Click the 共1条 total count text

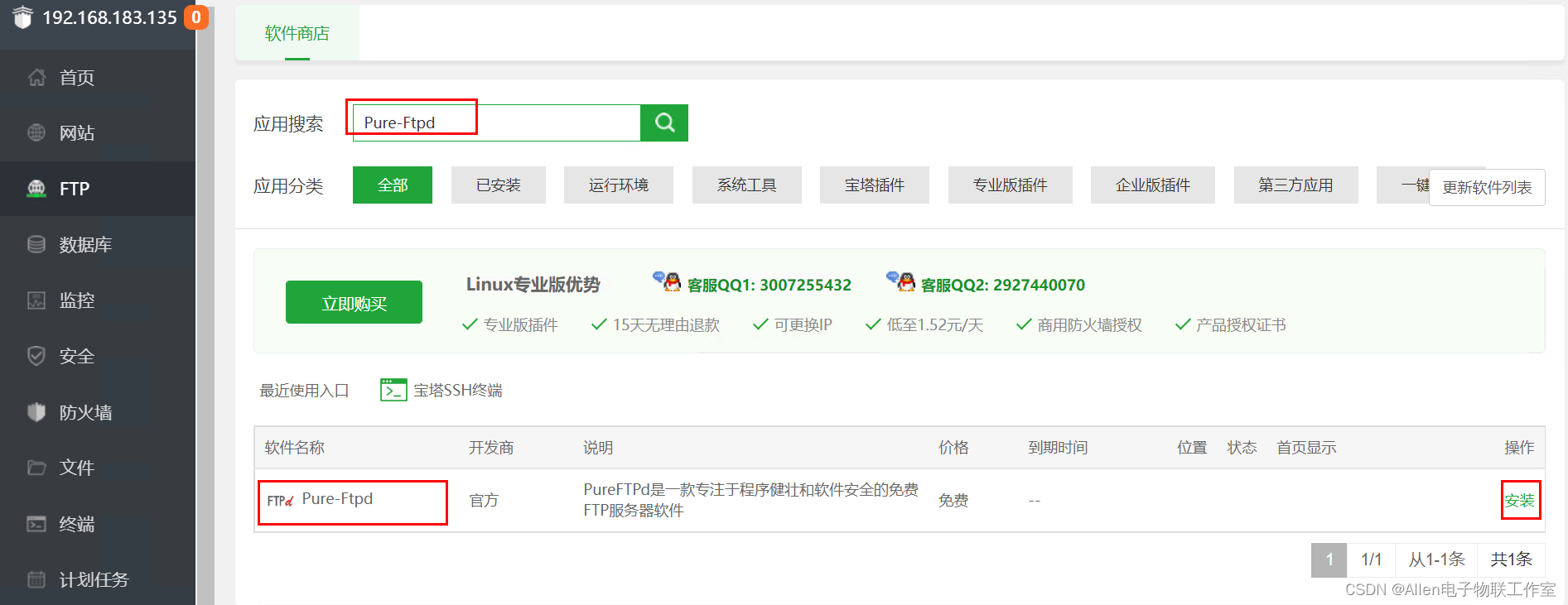click(x=1512, y=559)
